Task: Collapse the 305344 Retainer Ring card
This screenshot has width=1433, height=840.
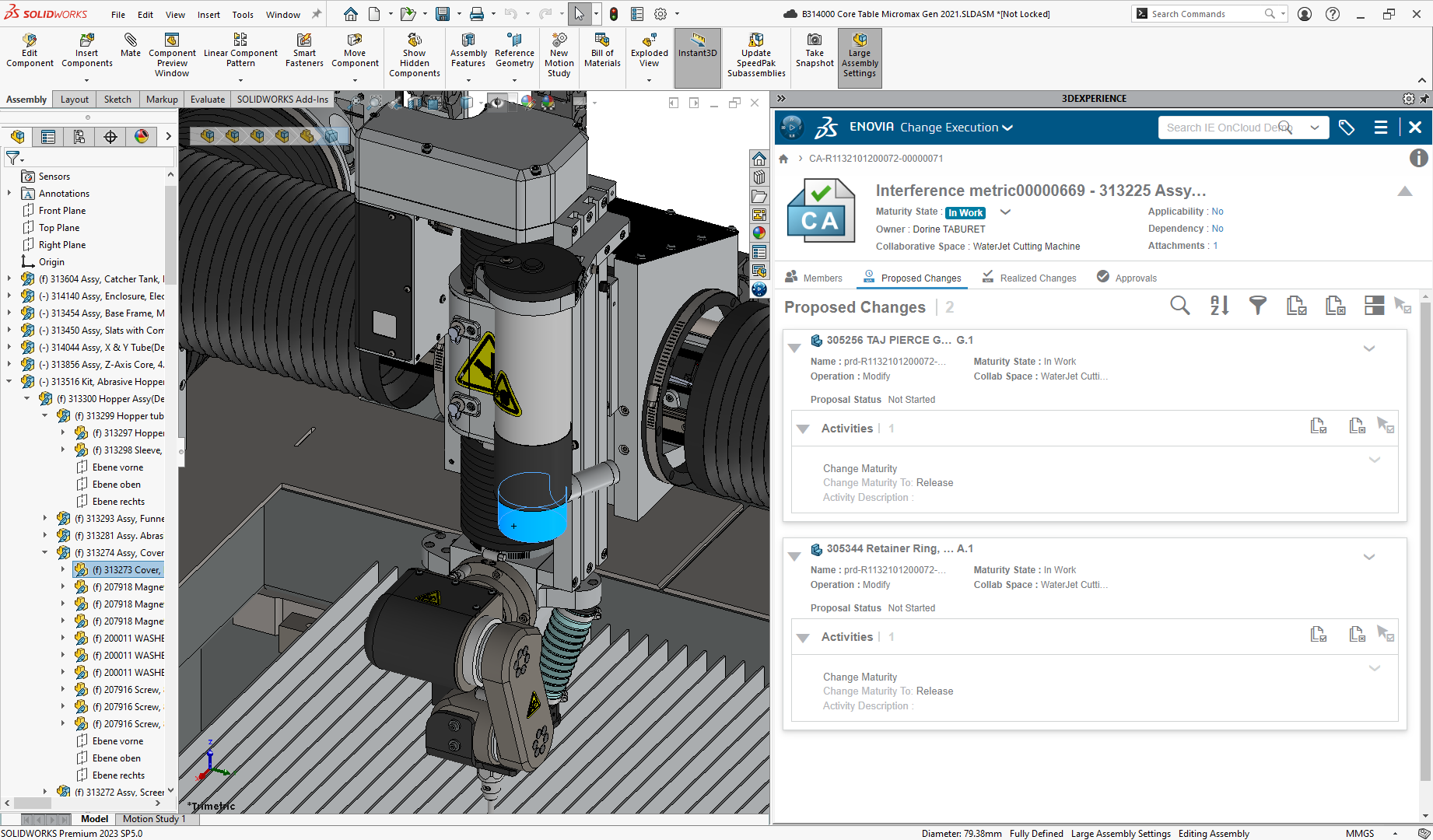Action: [x=794, y=556]
